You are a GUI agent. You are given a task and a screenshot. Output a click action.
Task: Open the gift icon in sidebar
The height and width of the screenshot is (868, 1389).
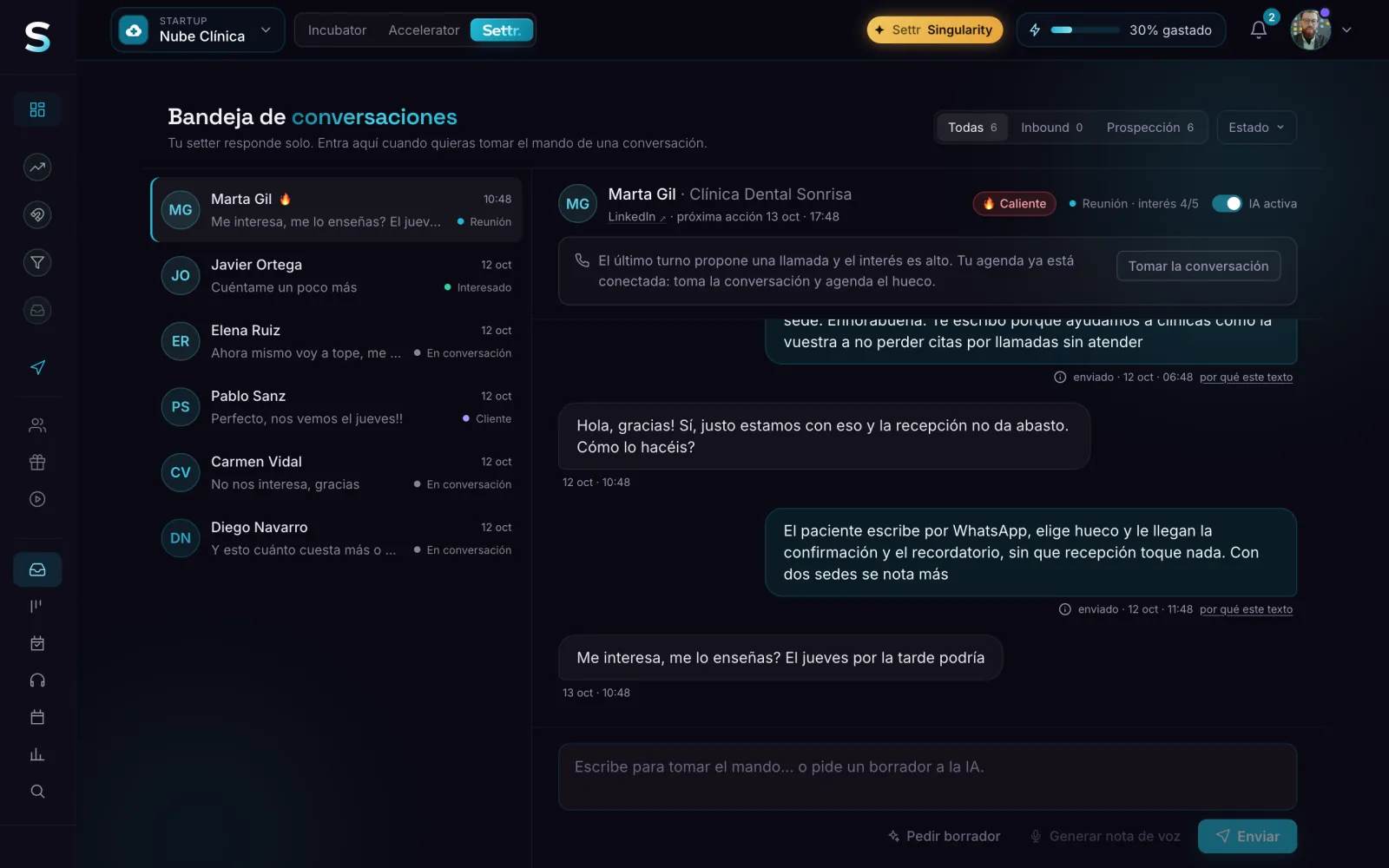(37, 462)
